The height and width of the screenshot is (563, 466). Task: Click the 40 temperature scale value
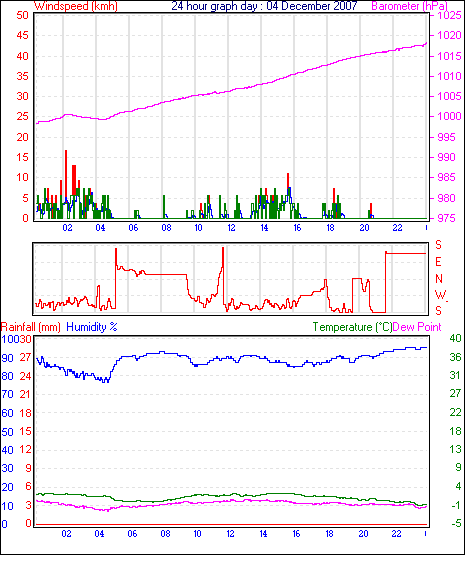[x=455, y=338]
